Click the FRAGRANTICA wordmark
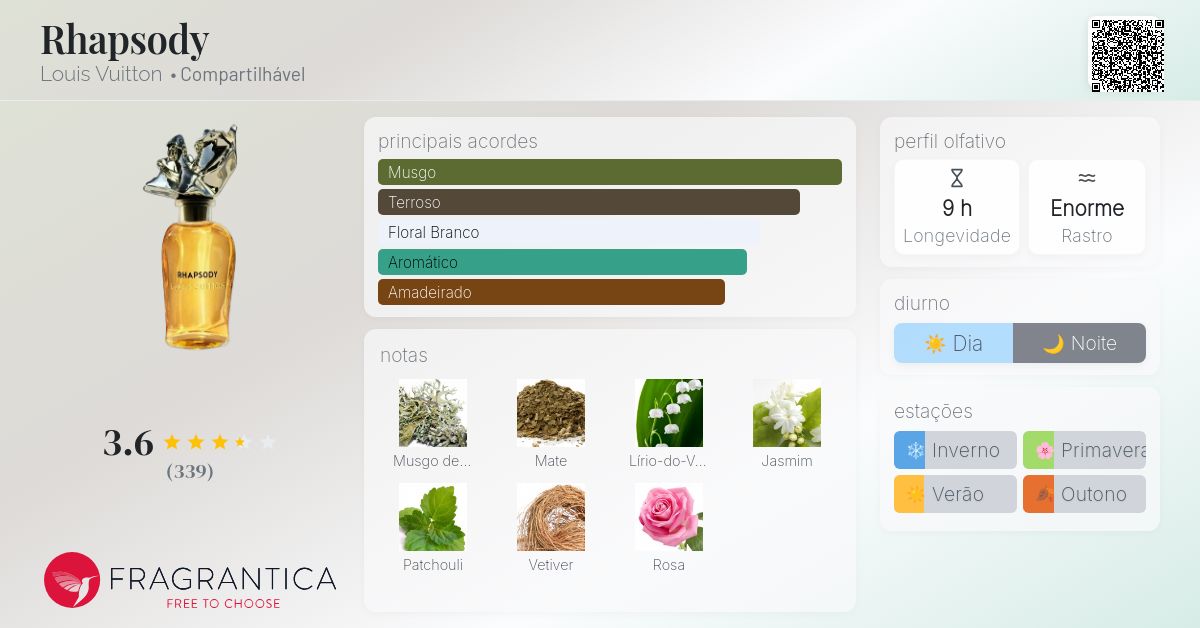Viewport: 1200px width, 628px height. pyautogui.click(x=222, y=579)
